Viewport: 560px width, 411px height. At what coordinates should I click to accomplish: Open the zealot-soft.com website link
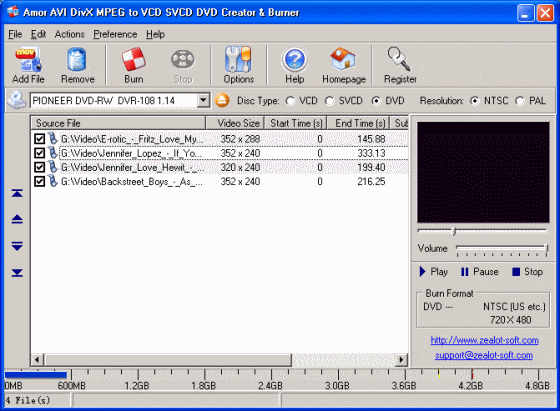(x=484, y=340)
